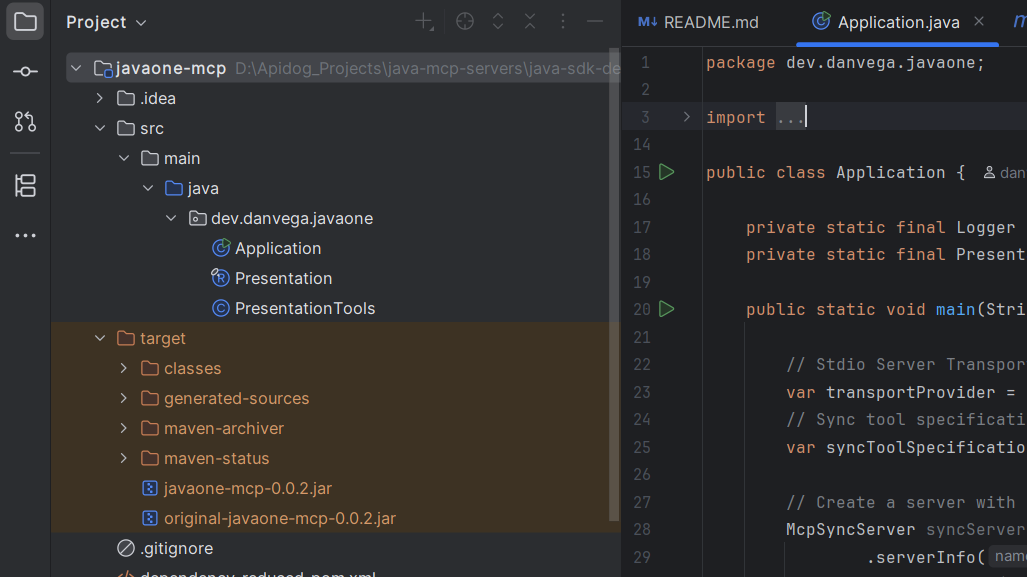
Task: Collapse the dev.danvega.javaone package
Action: [172, 218]
